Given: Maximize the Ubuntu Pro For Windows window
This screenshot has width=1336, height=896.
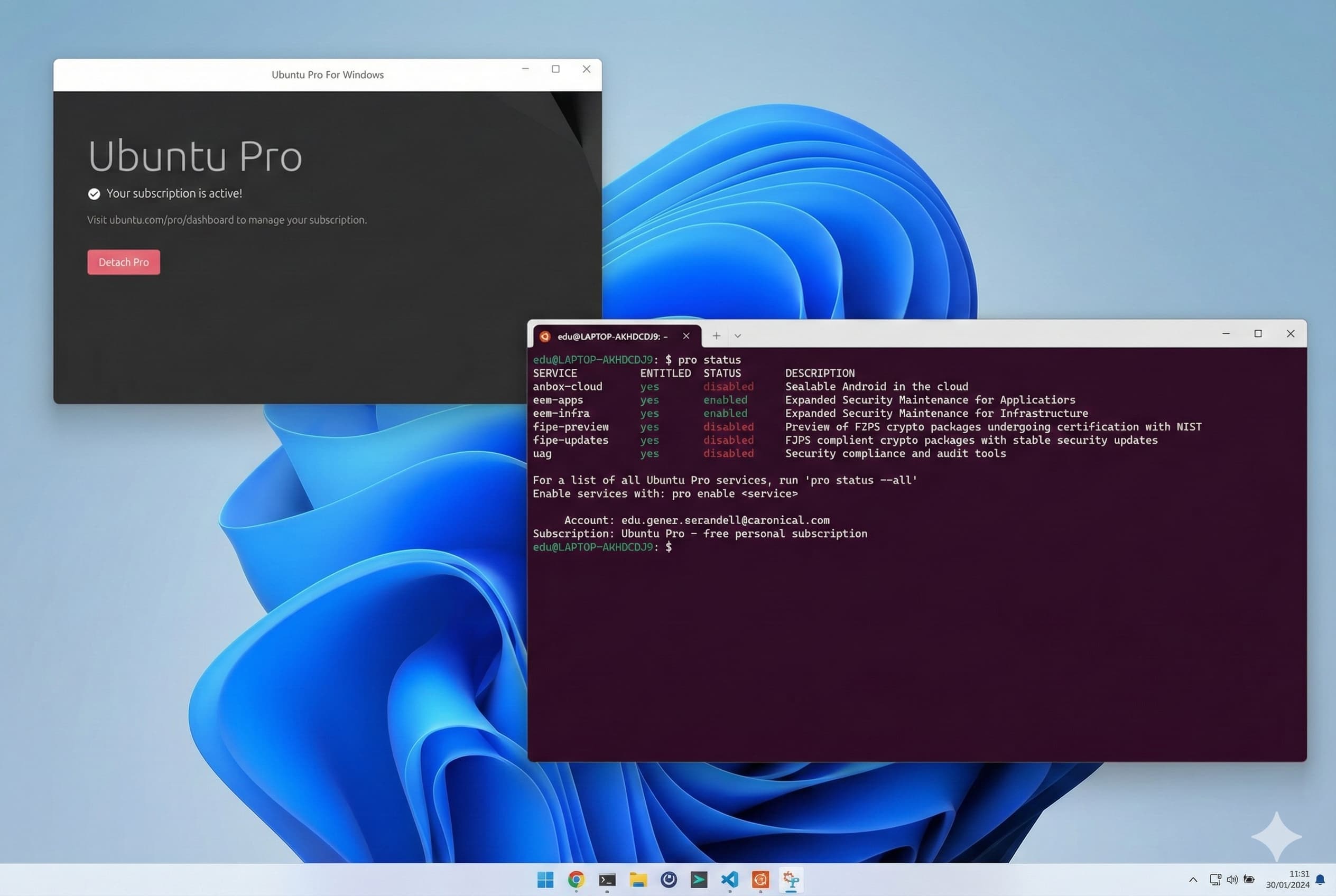Looking at the screenshot, I should (x=555, y=69).
